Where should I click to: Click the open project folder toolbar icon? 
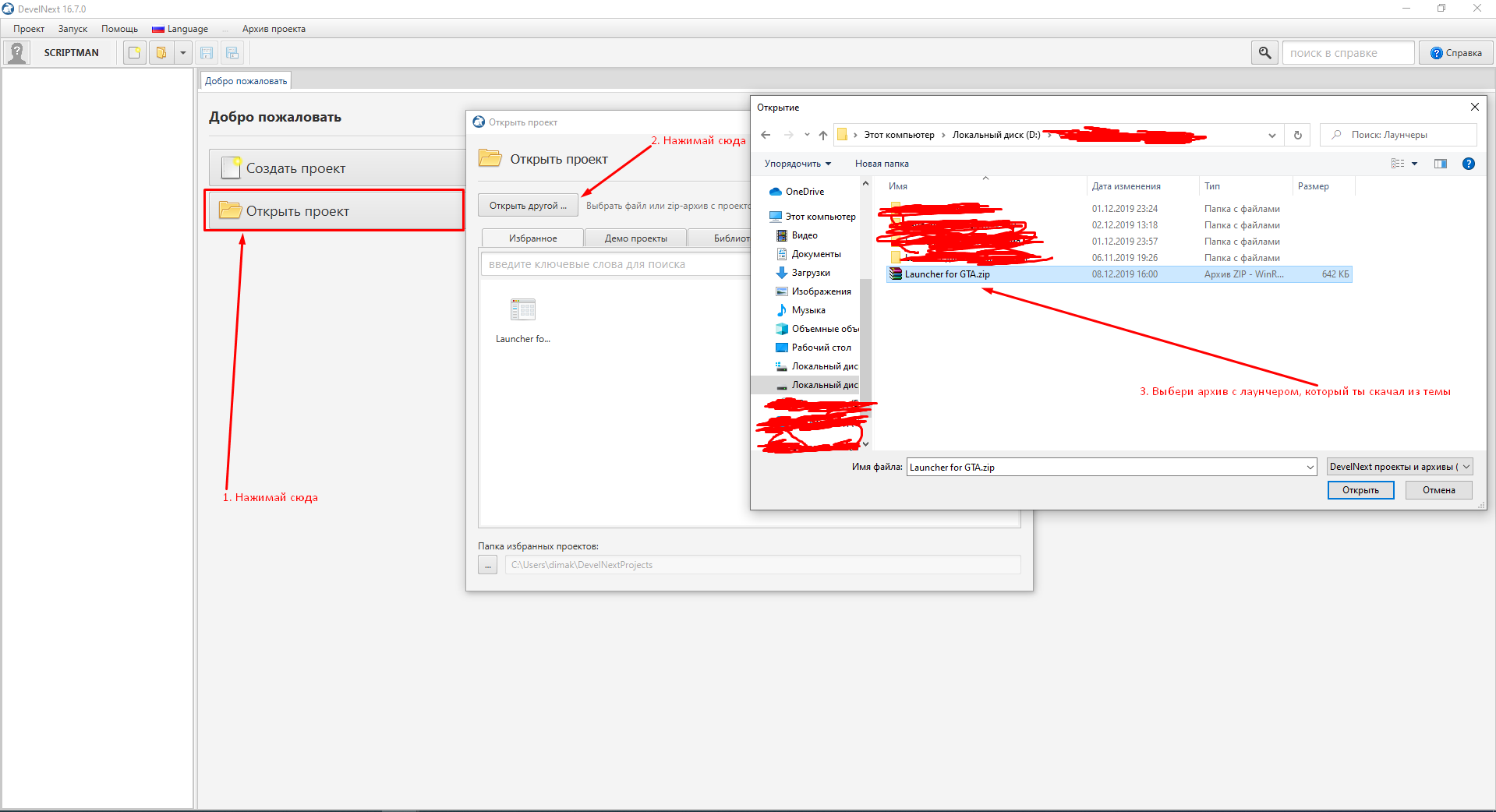pyautogui.click(x=161, y=53)
